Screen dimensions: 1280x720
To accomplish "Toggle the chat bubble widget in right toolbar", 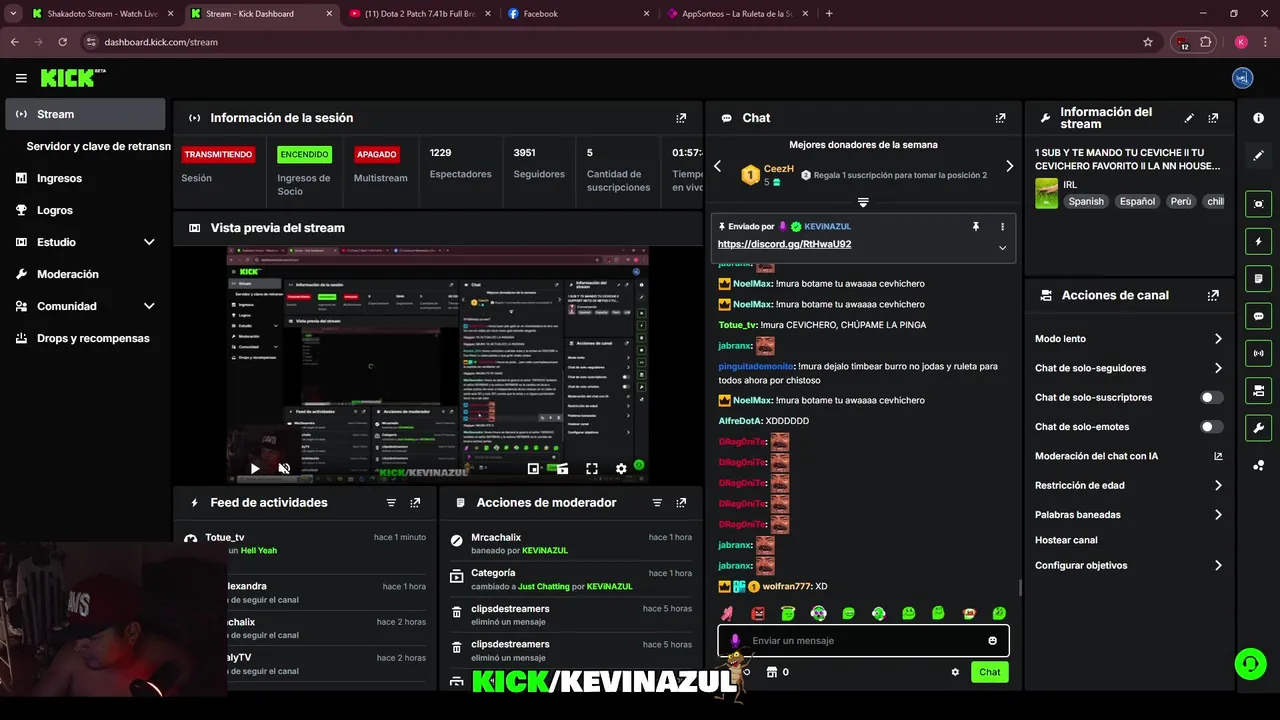I will [1258, 316].
